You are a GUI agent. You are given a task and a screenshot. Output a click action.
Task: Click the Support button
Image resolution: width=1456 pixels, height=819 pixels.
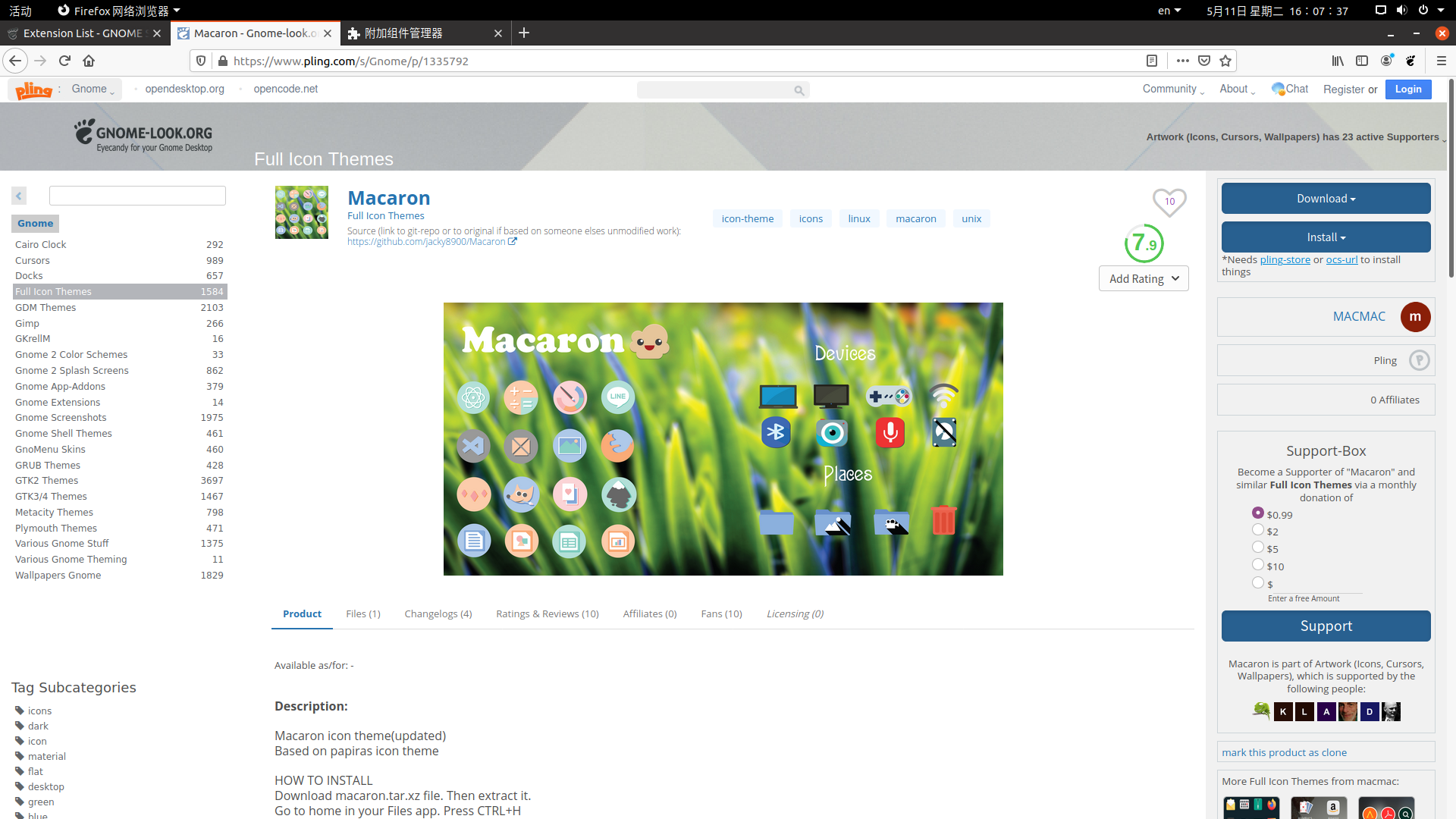tap(1326, 626)
